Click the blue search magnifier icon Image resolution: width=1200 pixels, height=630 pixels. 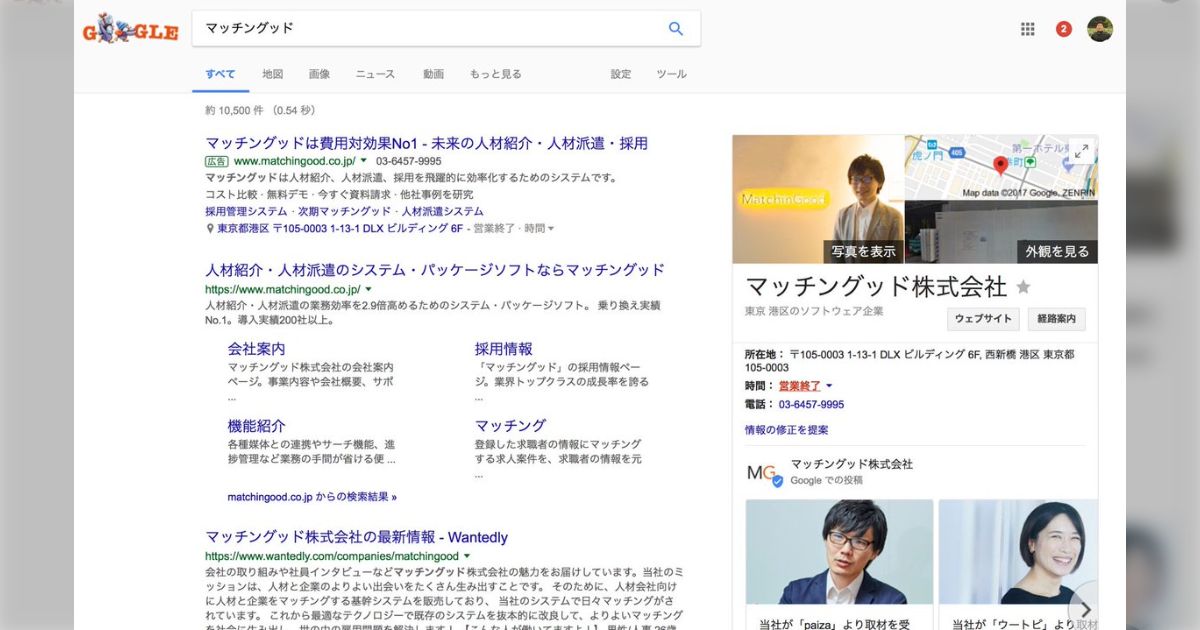(x=675, y=29)
